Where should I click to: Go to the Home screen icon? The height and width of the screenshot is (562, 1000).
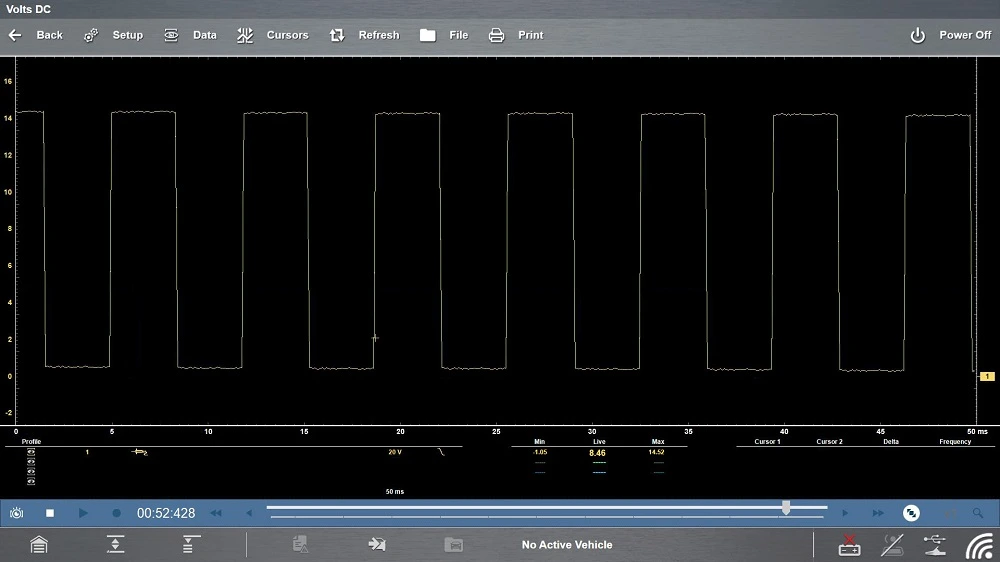38,545
